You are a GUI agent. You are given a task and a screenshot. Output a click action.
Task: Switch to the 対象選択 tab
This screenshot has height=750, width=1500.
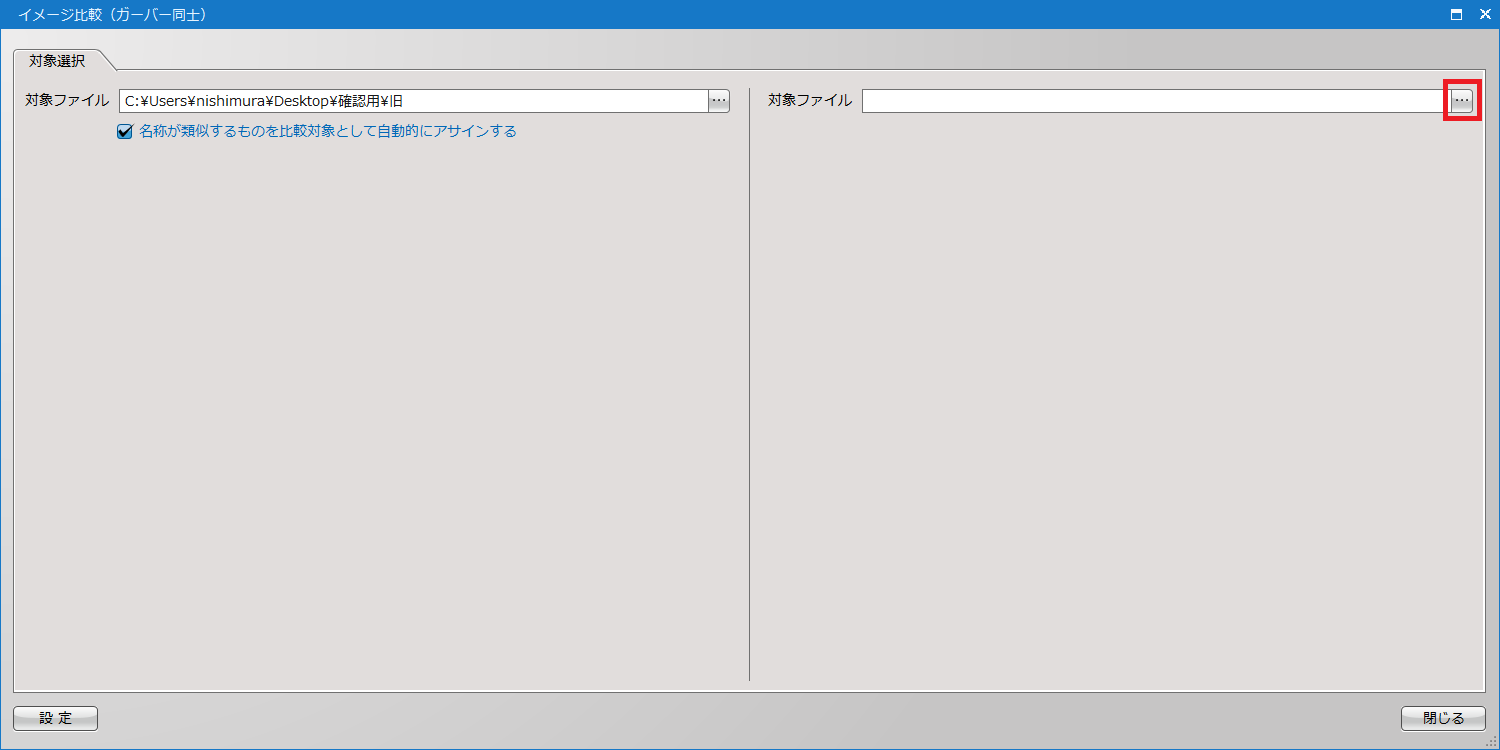pyautogui.click(x=57, y=61)
